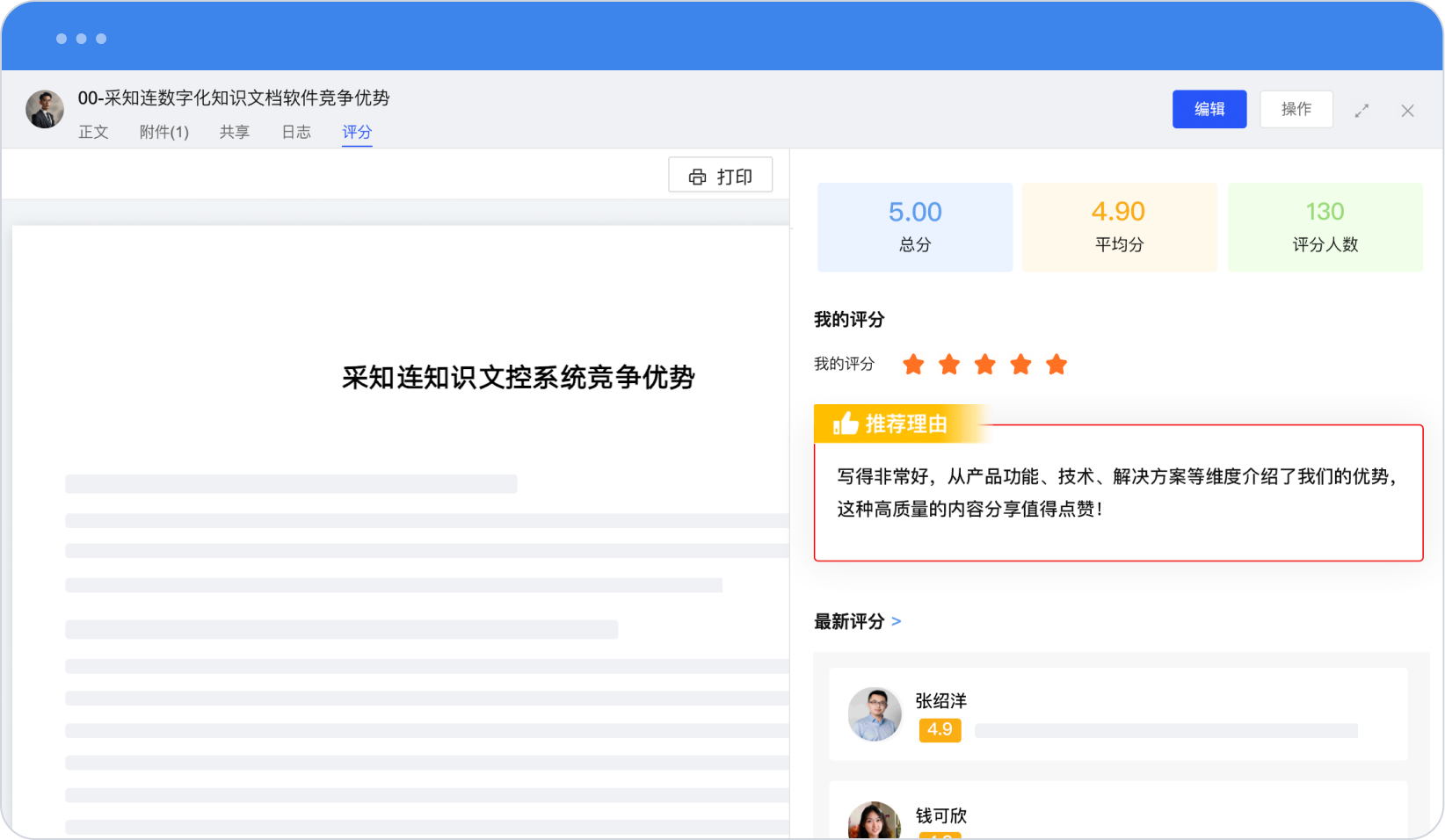Expand the 最新评分 list with arrow
1445x840 pixels.
pos(897,621)
